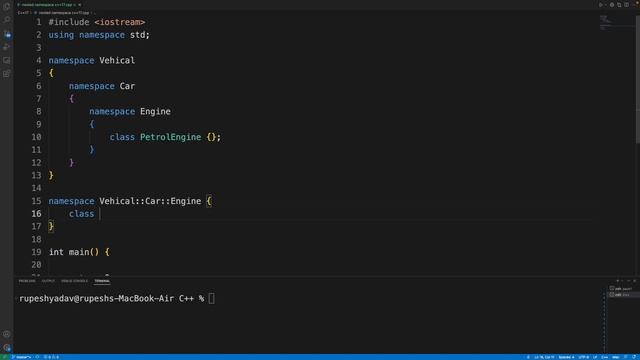Click 'Vehical::Car::Engine' on line 15
Screen dimensions: 640x360
click(x=150, y=201)
